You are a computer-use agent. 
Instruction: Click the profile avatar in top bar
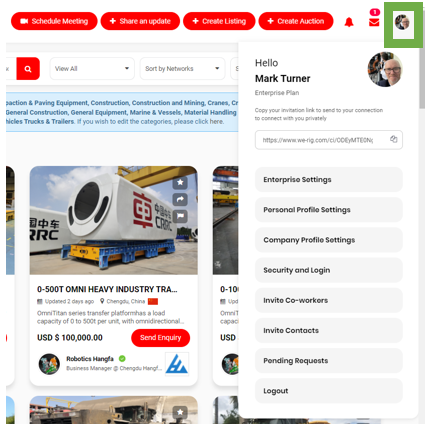pyautogui.click(x=402, y=22)
